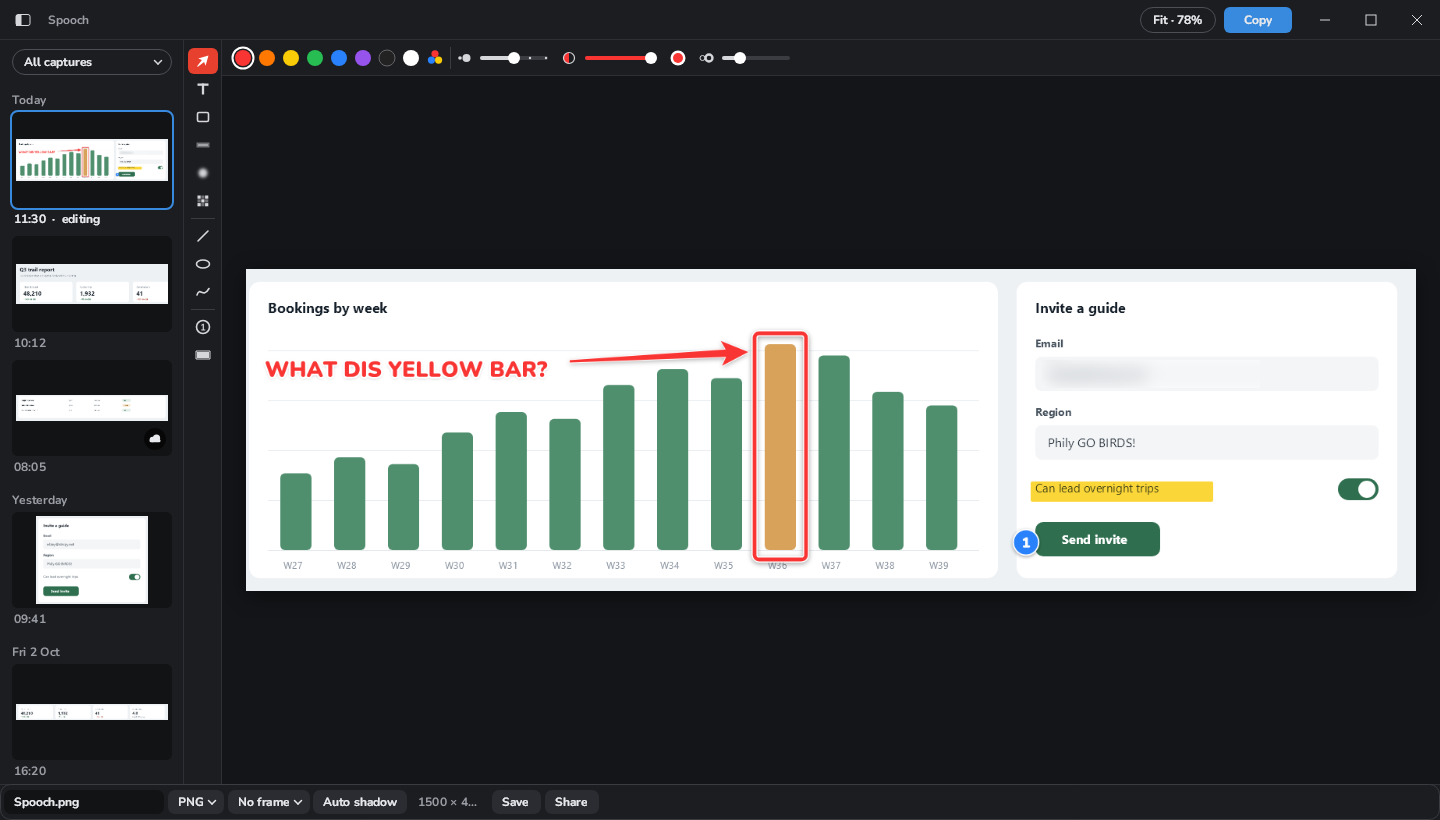Click the rightmost slider after the ring icon

pyautogui.click(x=756, y=58)
